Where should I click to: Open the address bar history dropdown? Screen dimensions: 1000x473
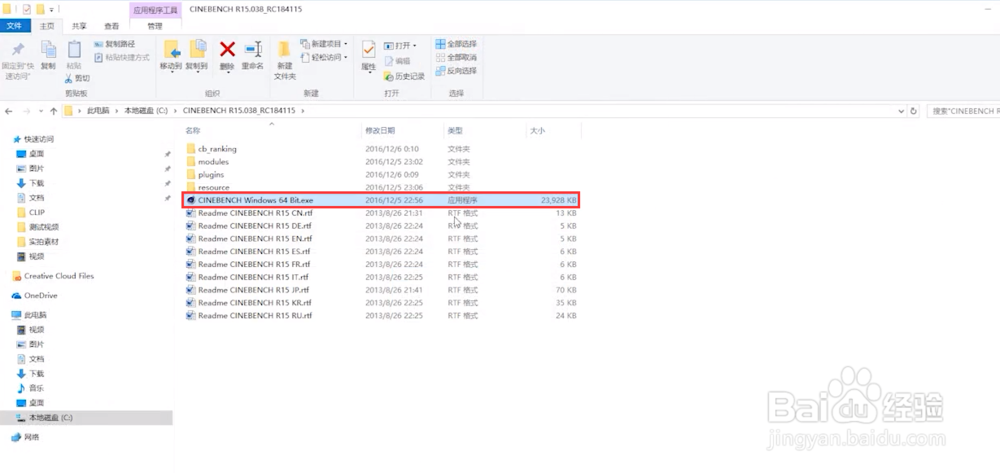click(x=901, y=111)
